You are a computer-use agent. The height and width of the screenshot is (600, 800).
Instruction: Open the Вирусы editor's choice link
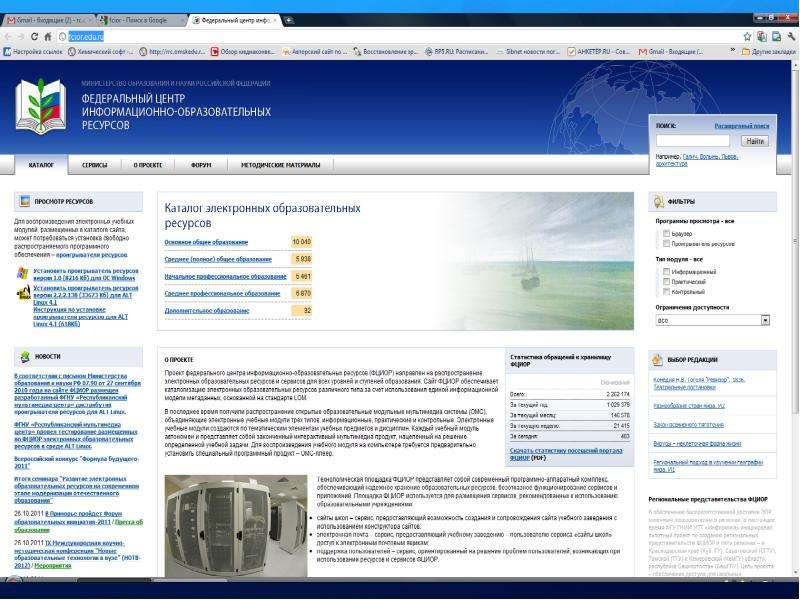tap(697, 443)
